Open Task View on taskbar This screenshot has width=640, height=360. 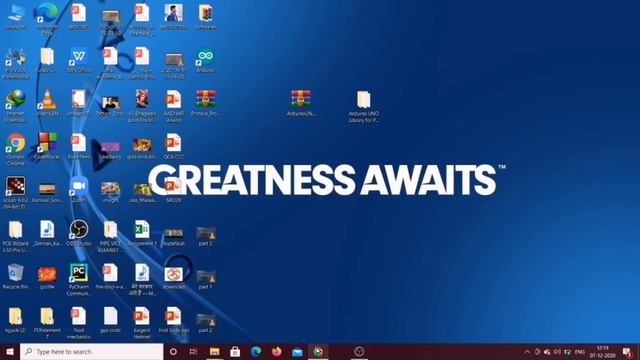(193, 351)
